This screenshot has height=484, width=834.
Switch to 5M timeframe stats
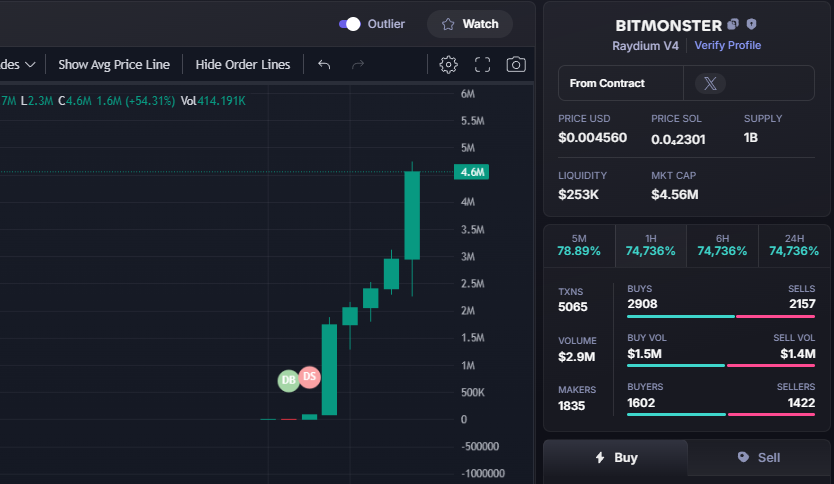pyautogui.click(x=579, y=245)
